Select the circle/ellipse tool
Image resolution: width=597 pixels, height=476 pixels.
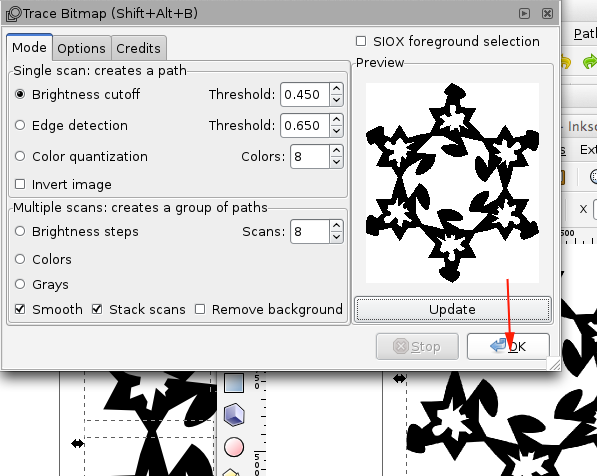coord(234,447)
